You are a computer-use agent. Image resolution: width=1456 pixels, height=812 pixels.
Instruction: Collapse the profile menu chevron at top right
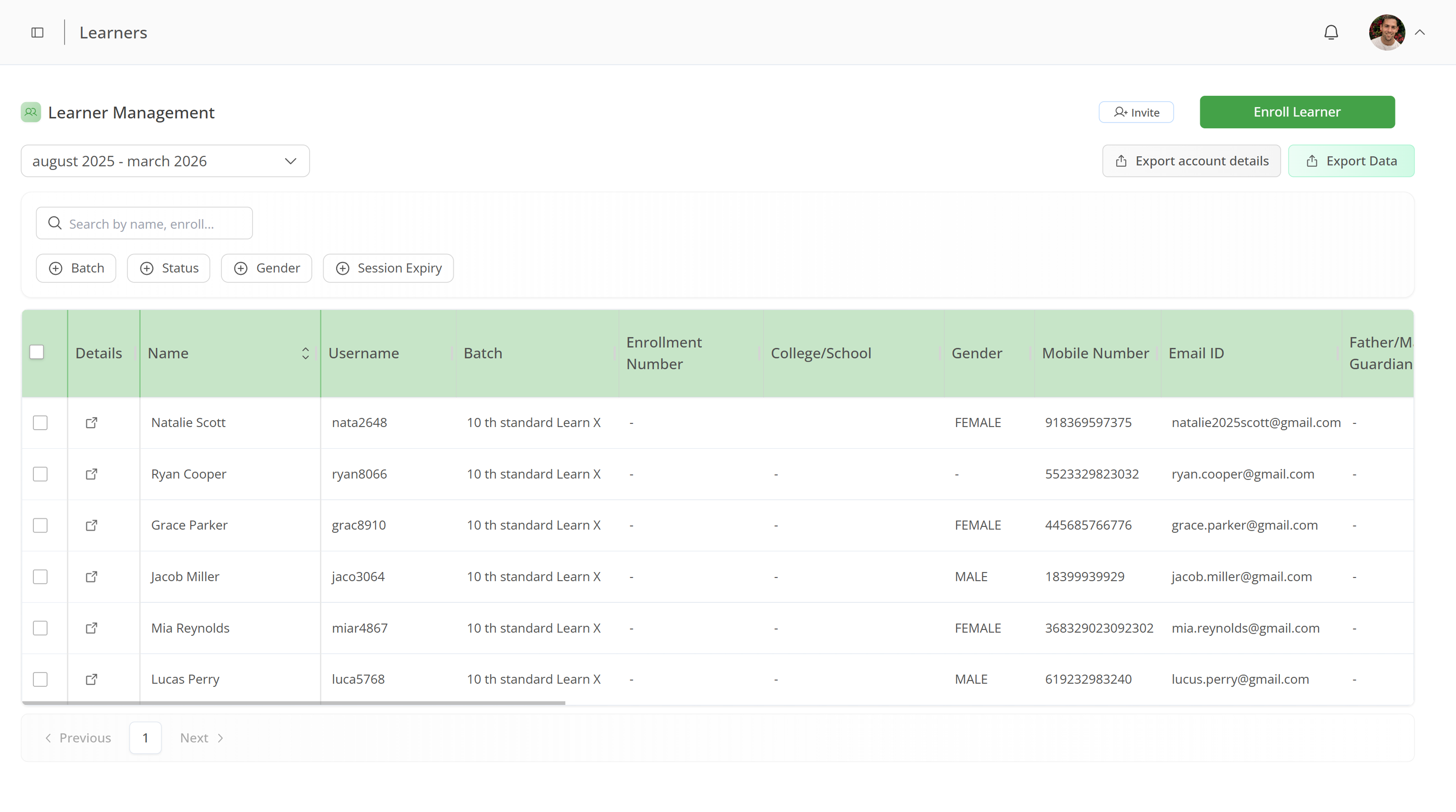1420,32
